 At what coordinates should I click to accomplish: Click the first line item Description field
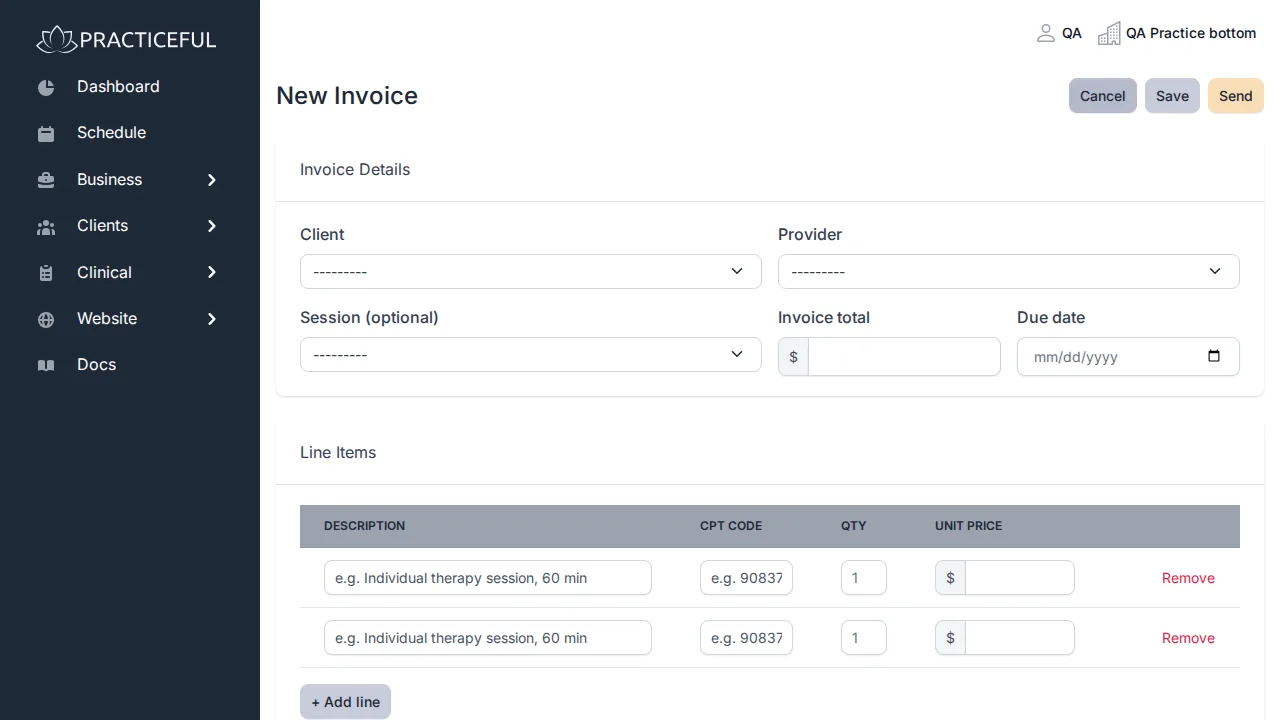point(488,578)
